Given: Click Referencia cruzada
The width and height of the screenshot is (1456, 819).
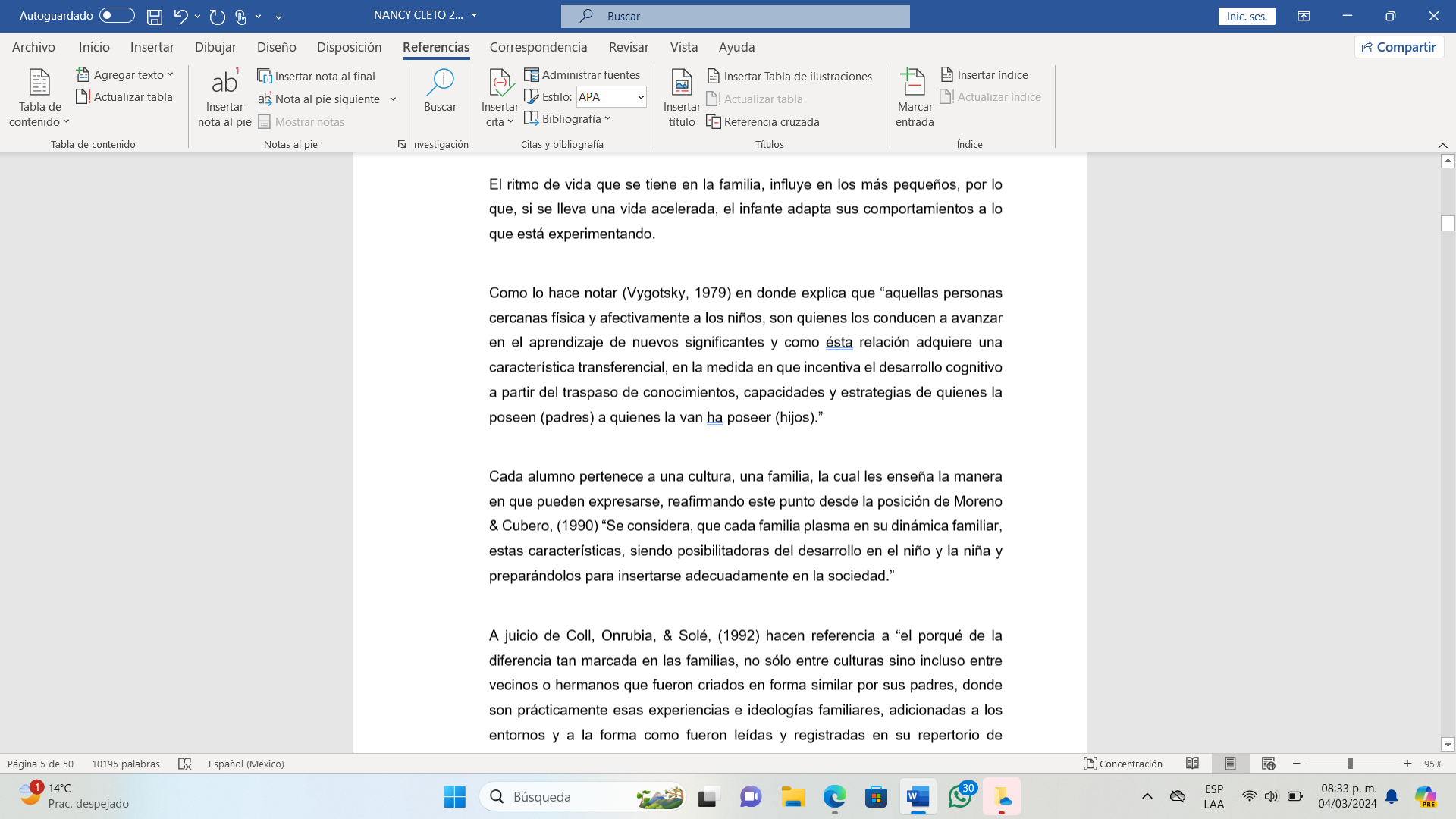Looking at the screenshot, I should pyautogui.click(x=763, y=121).
